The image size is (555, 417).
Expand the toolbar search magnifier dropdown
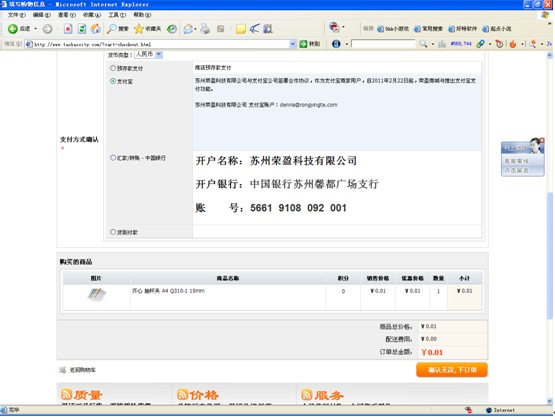tap(433, 44)
